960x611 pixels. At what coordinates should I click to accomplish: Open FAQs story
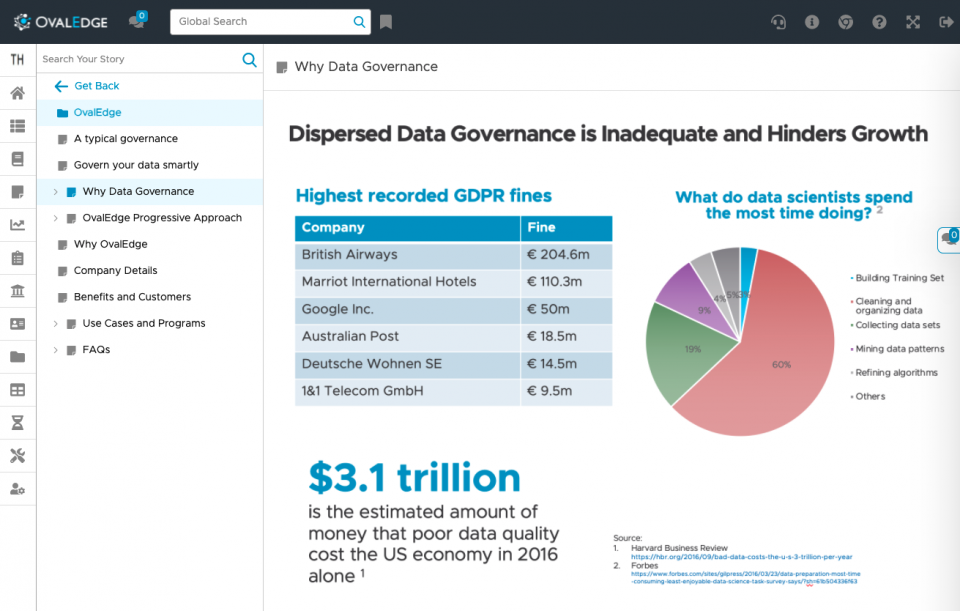(96, 350)
